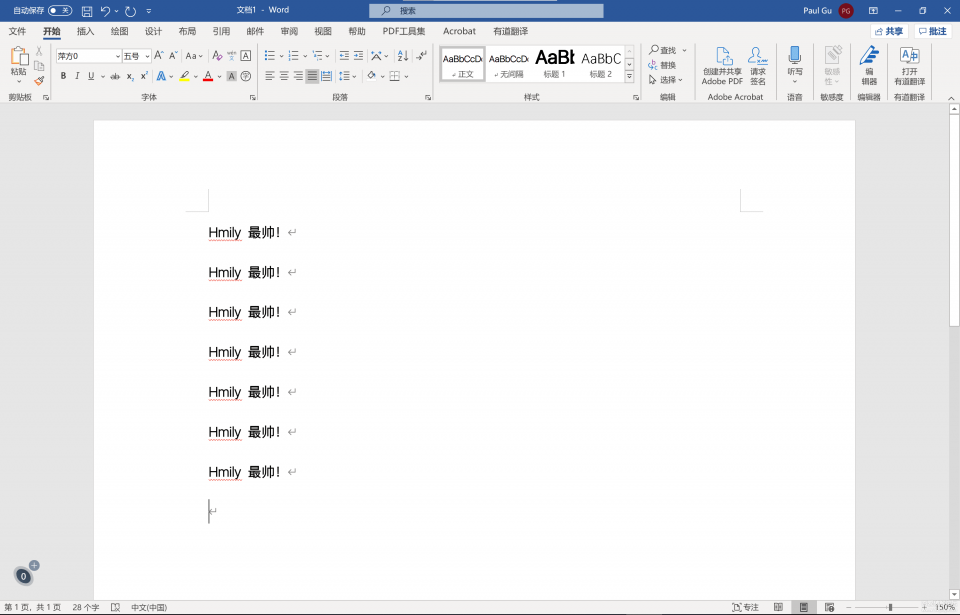Click the yellow text highlight color button
Viewport: 960px width, 615px height.
tap(184, 76)
